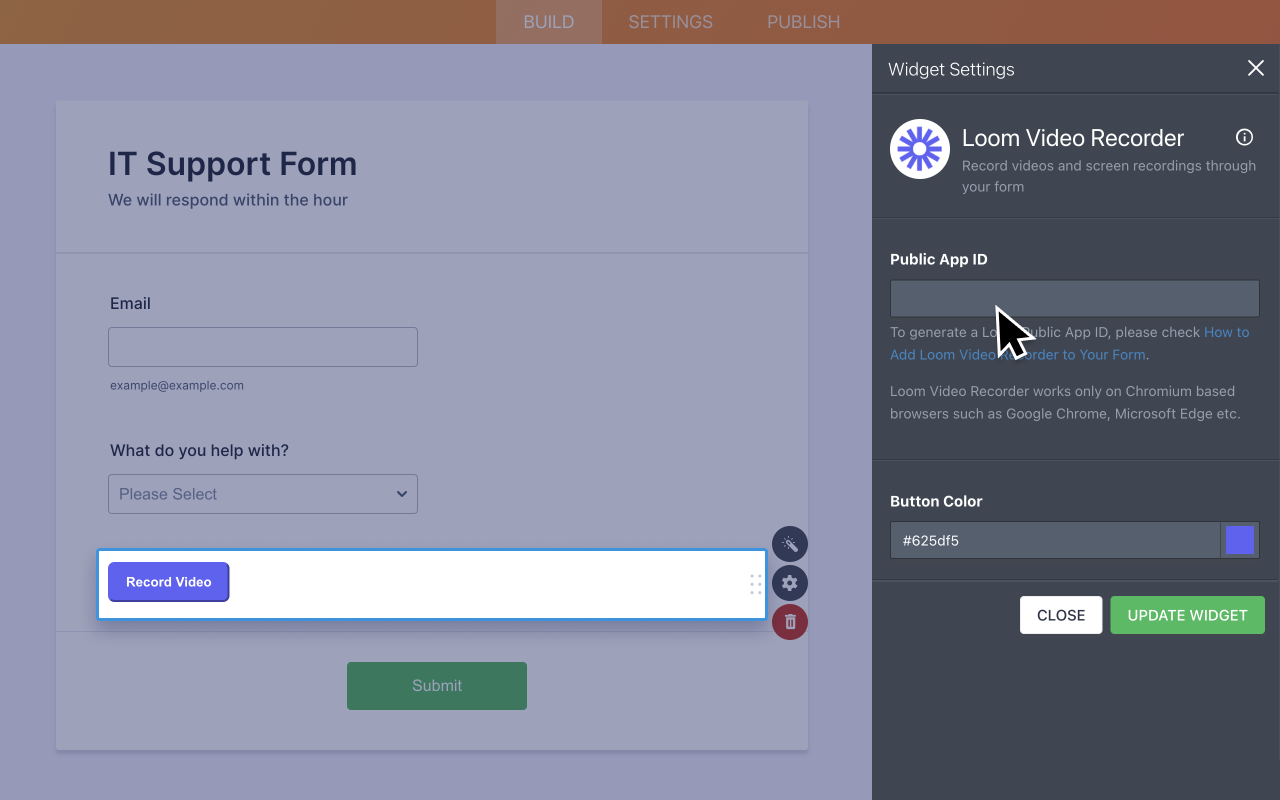Click the dropdown chevron on the select field
The image size is (1280, 800).
point(401,494)
